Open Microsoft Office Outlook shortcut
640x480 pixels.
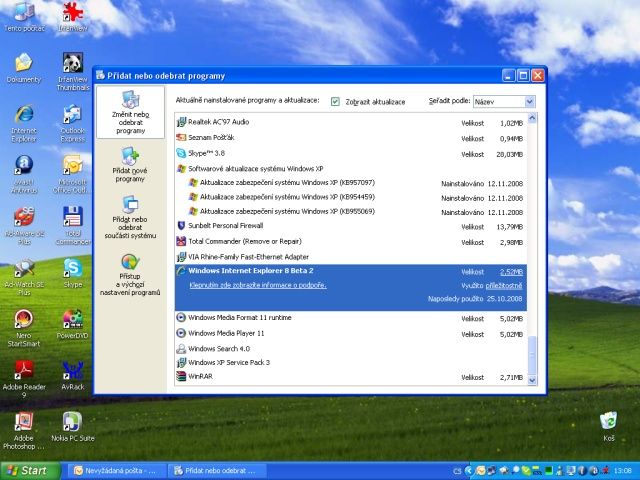coord(73,174)
